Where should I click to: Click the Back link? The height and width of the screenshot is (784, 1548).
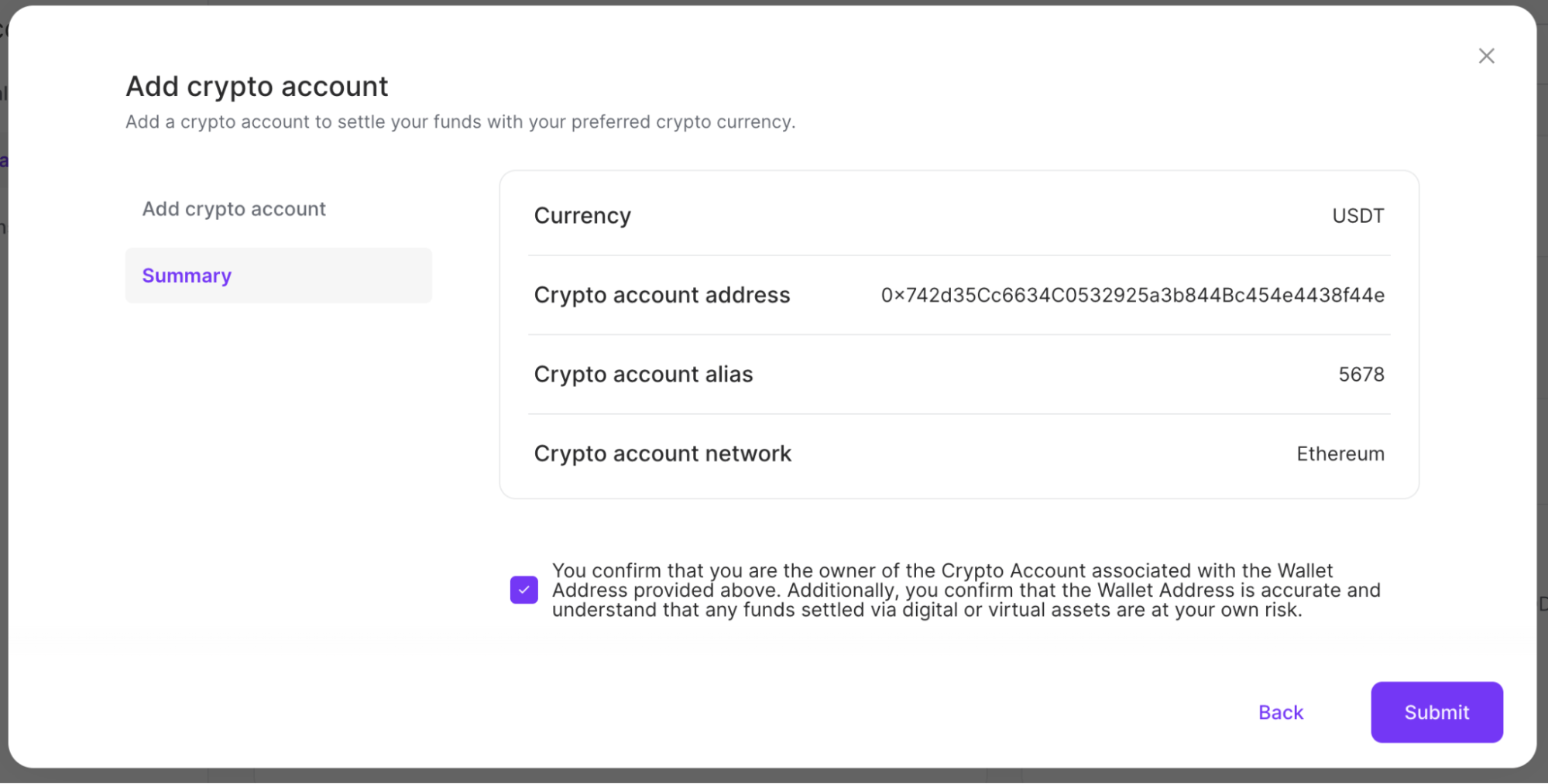tap(1280, 712)
